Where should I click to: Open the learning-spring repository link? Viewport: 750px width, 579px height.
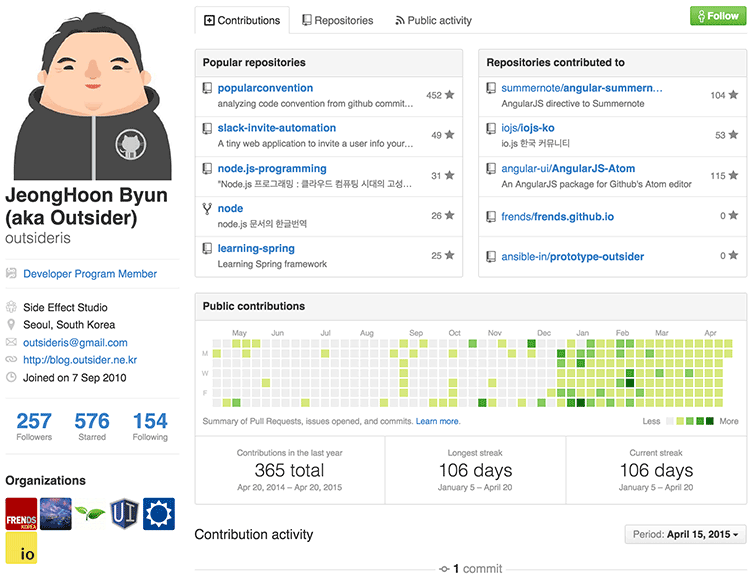coord(256,248)
